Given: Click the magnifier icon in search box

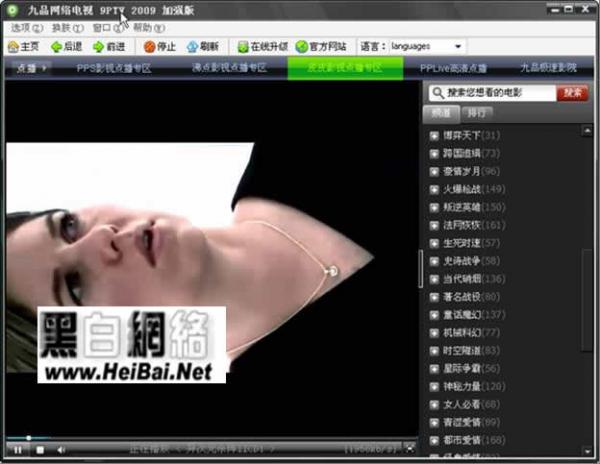Looking at the screenshot, I should 438,93.
